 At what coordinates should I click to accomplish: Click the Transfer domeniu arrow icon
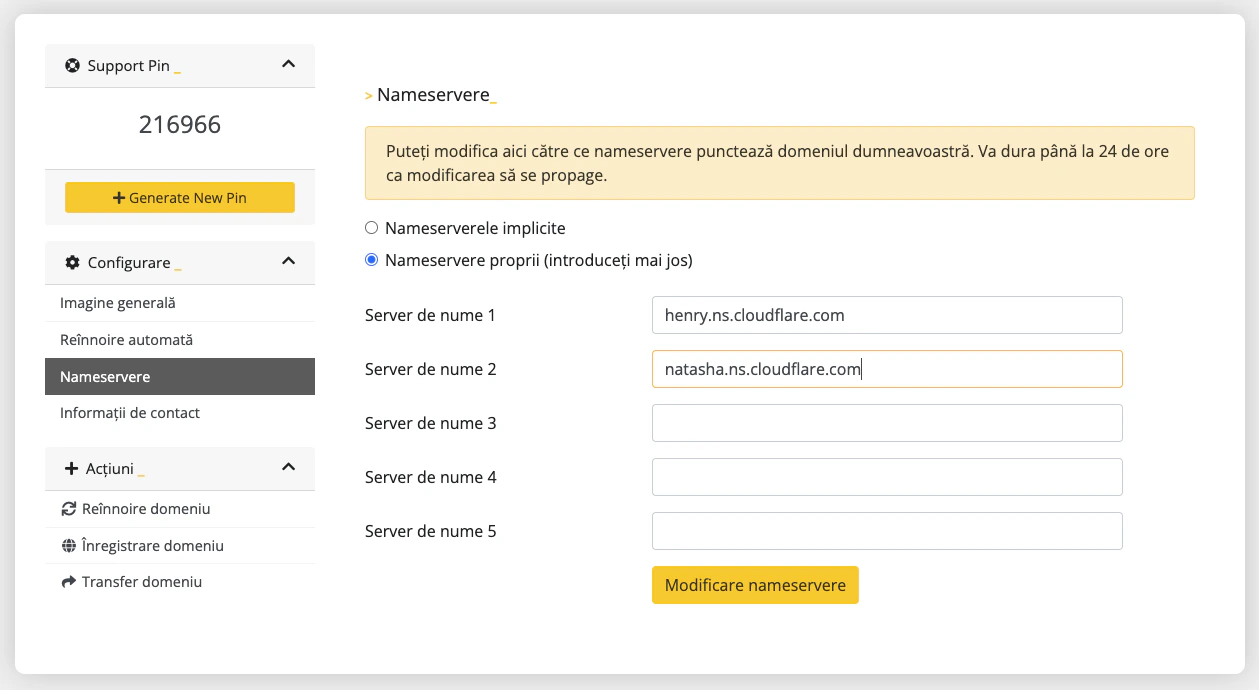pyautogui.click(x=69, y=582)
